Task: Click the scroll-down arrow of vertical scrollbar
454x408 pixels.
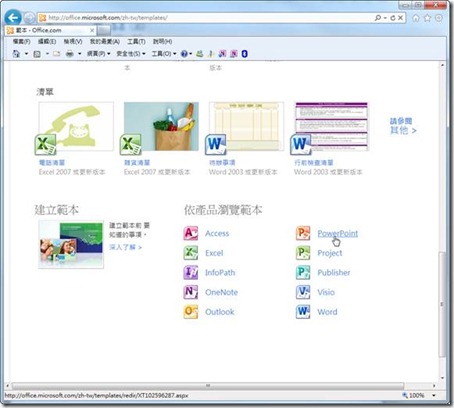Action: [x=442, y=378]
